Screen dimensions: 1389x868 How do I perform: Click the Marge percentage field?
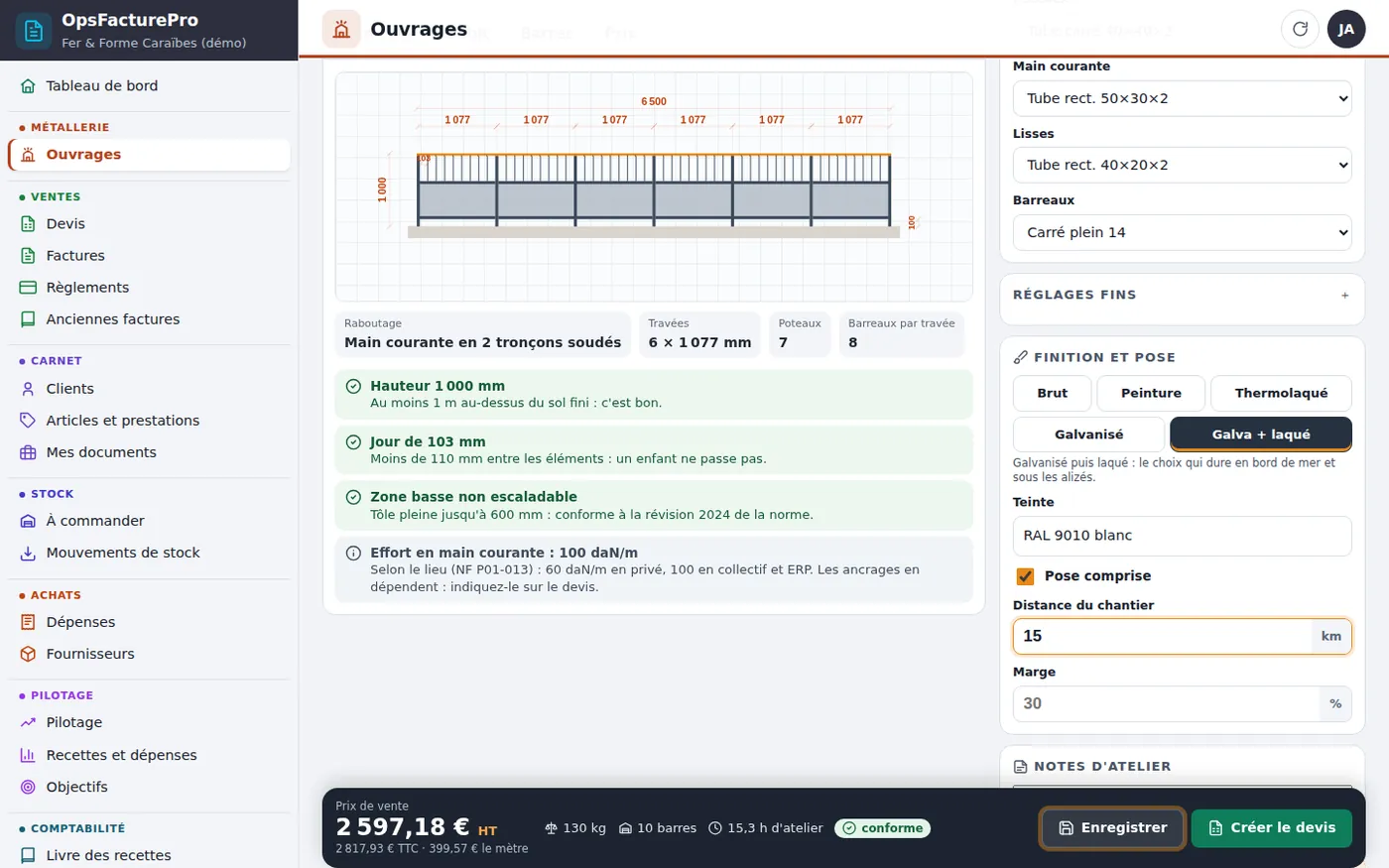(x=1166, y=703)
